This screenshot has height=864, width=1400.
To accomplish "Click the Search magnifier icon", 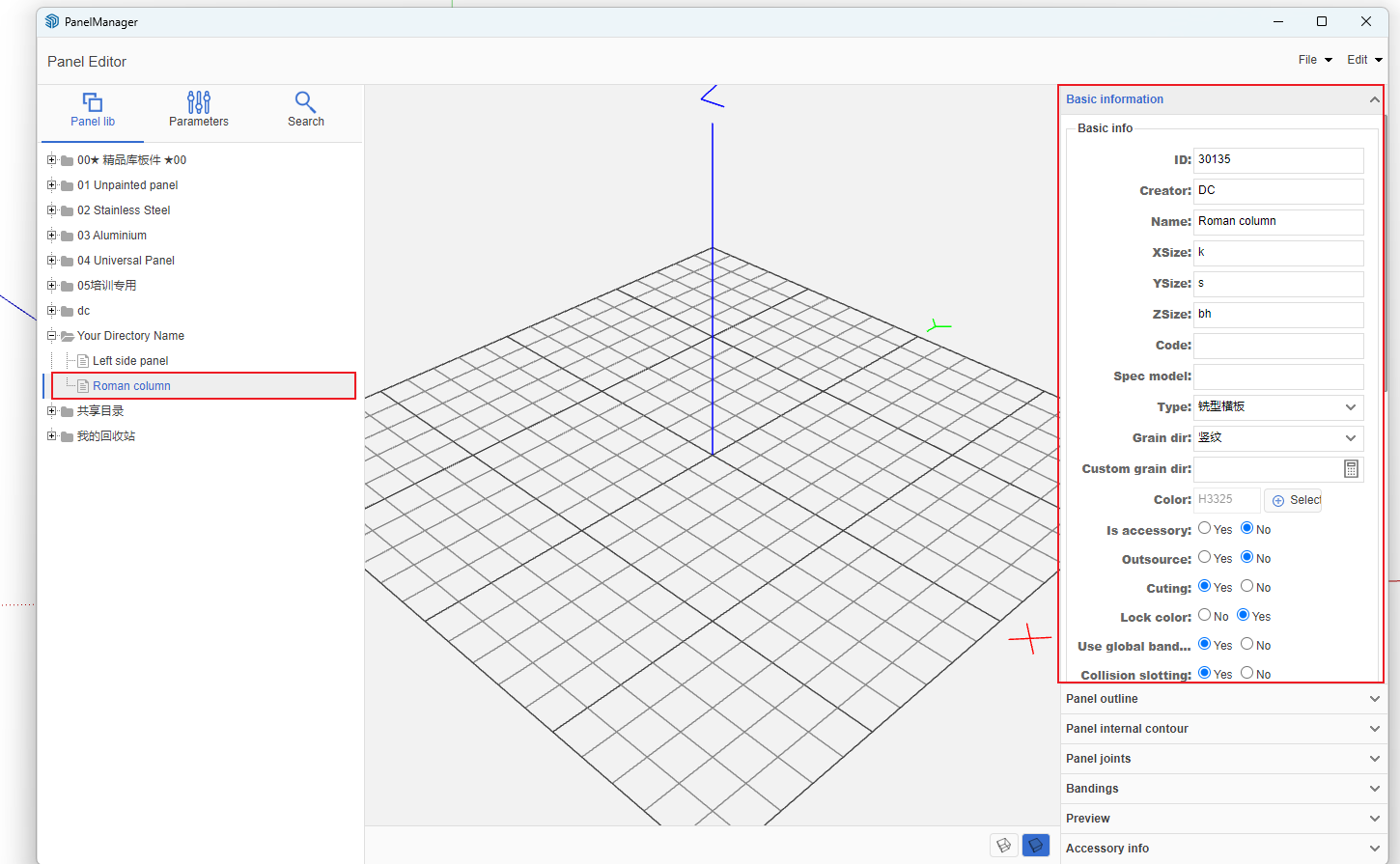I will pyautogui.click(x=305, y=101).
